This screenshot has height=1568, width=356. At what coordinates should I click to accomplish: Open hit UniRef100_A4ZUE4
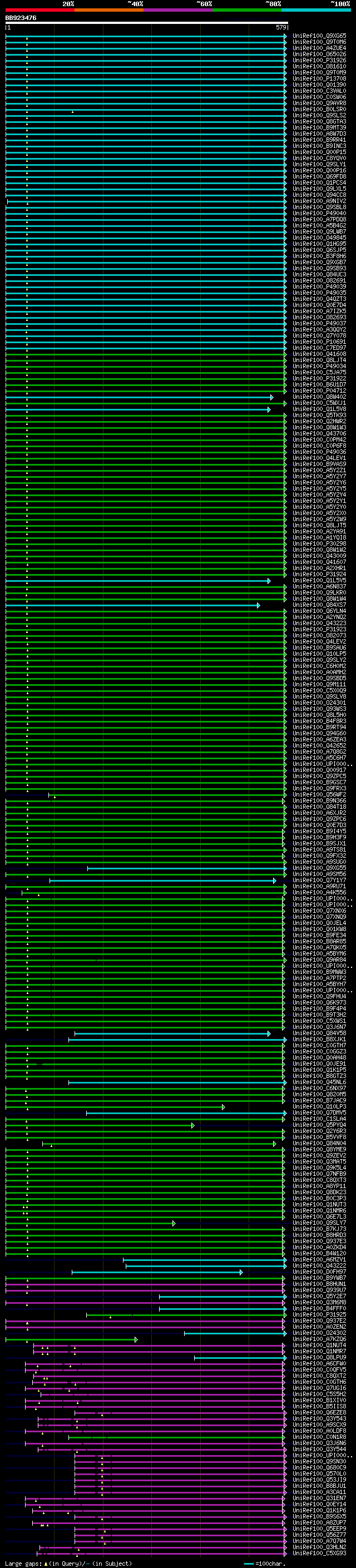pos(319,48)
